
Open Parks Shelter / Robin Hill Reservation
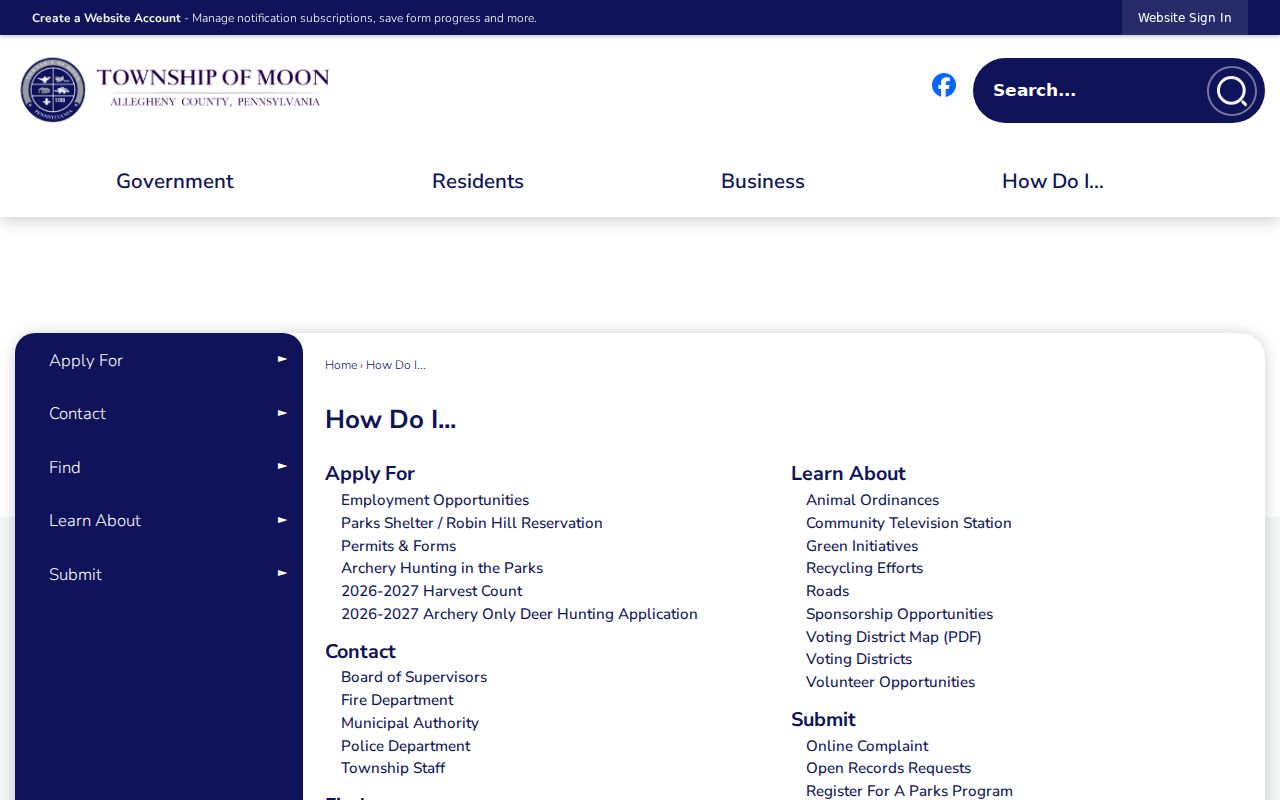472,523
